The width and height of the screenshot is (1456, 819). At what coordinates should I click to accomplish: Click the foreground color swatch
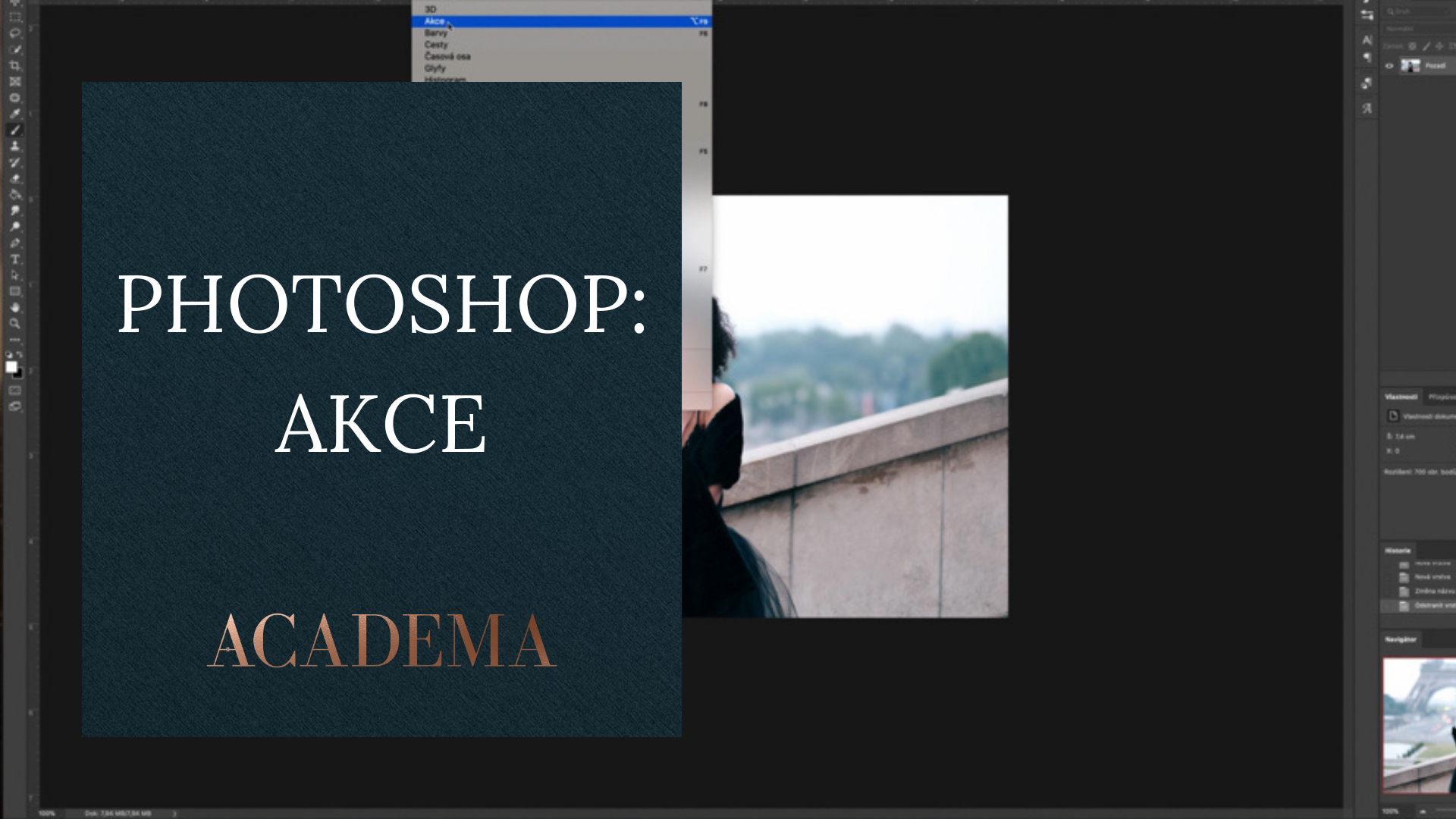point(11,367)
